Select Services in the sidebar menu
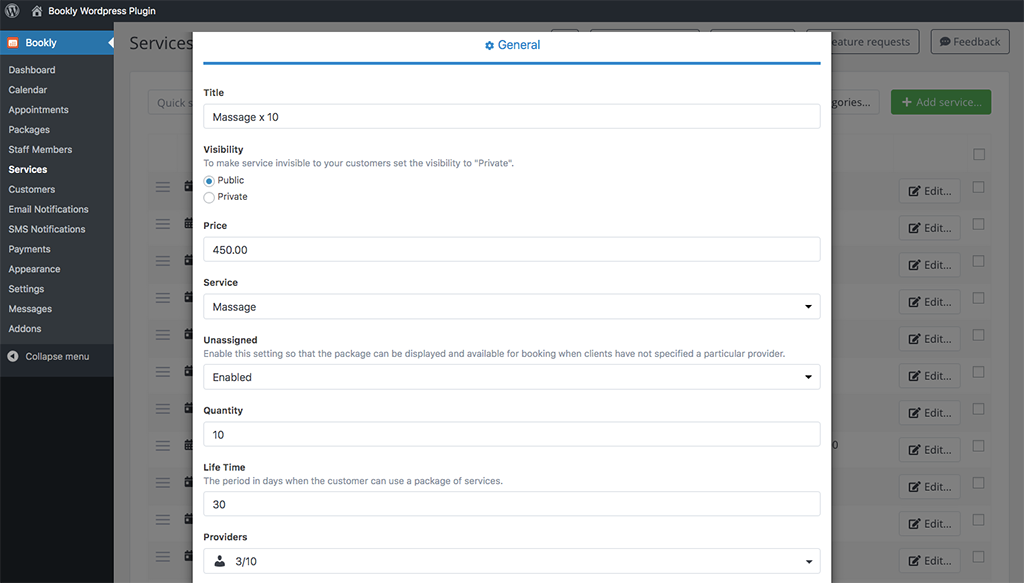1024x583 pixels. coord(27,169)
